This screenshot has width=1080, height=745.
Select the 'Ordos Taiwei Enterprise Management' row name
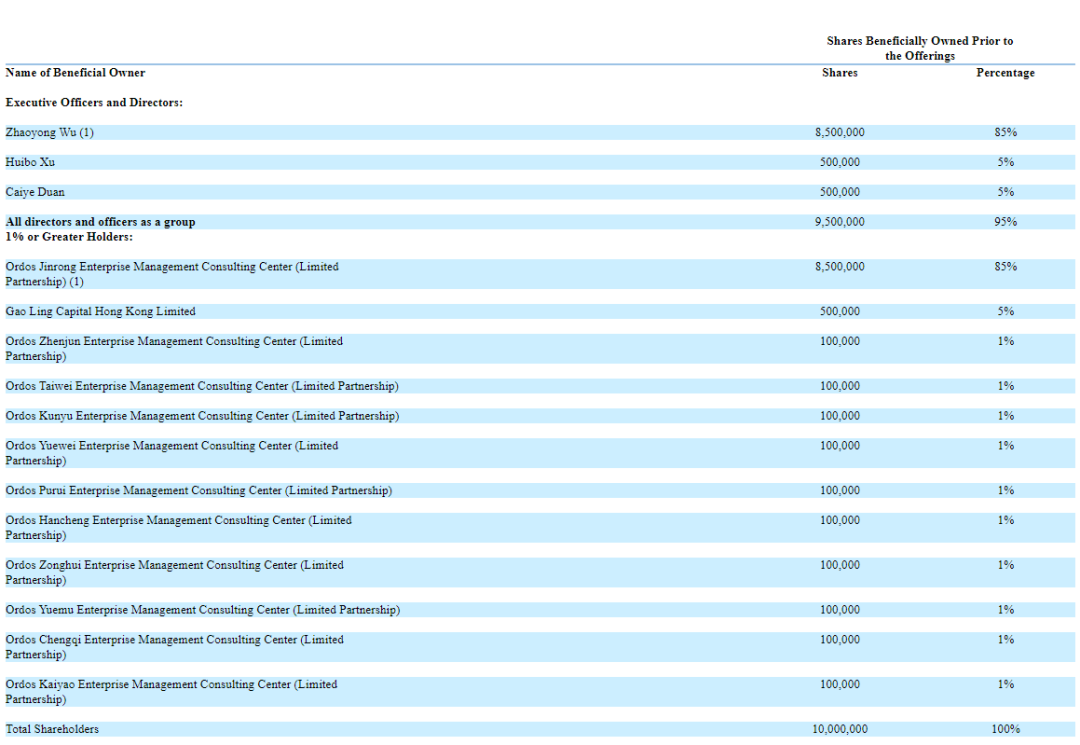202,386
